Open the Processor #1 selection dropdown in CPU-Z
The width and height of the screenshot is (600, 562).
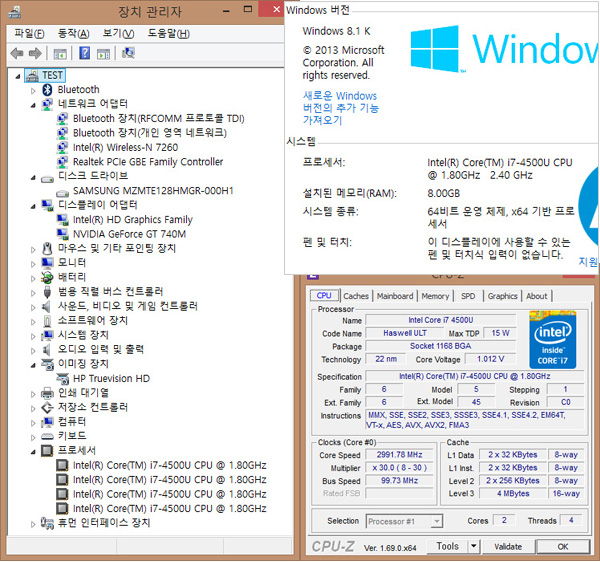pyautogui.click(x=436, y=521)
